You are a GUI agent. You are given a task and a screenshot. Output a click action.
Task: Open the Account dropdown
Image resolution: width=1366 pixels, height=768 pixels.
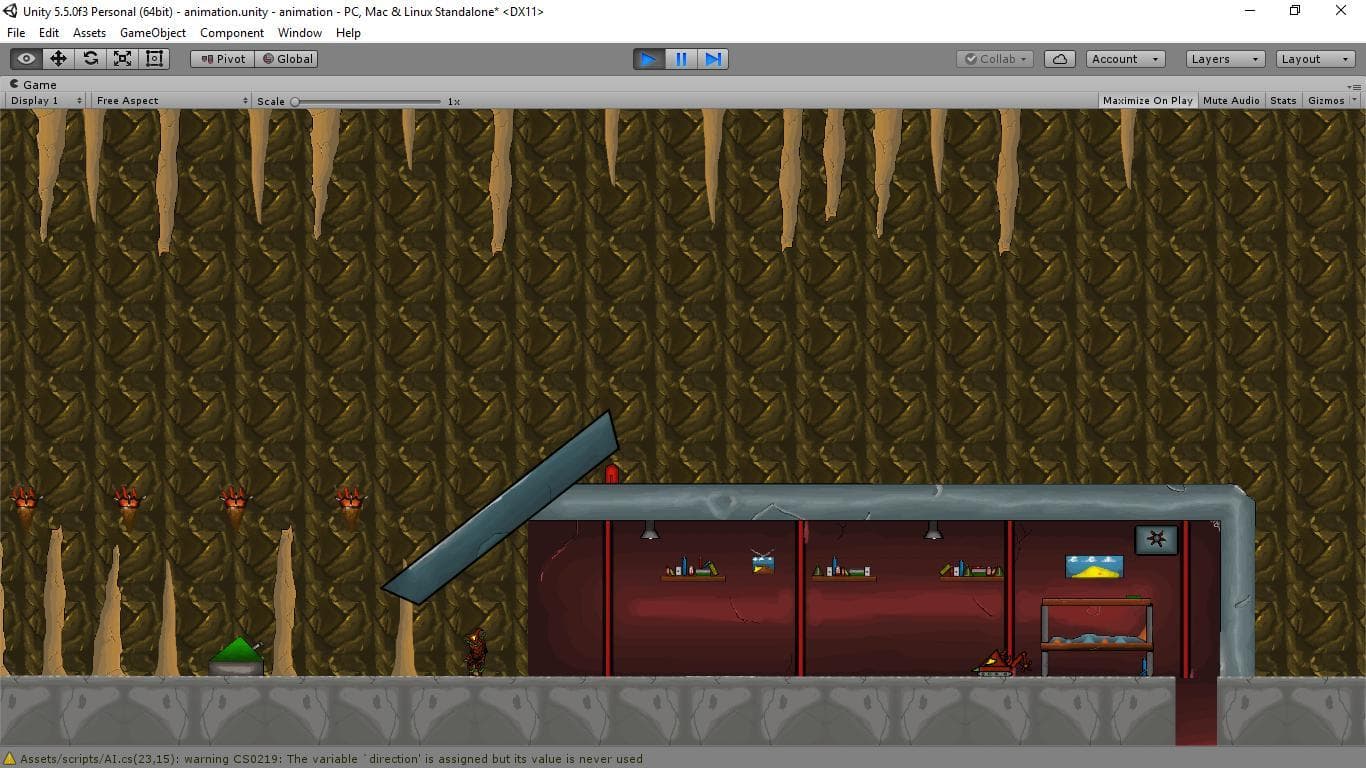click(x=1125, y=59)
